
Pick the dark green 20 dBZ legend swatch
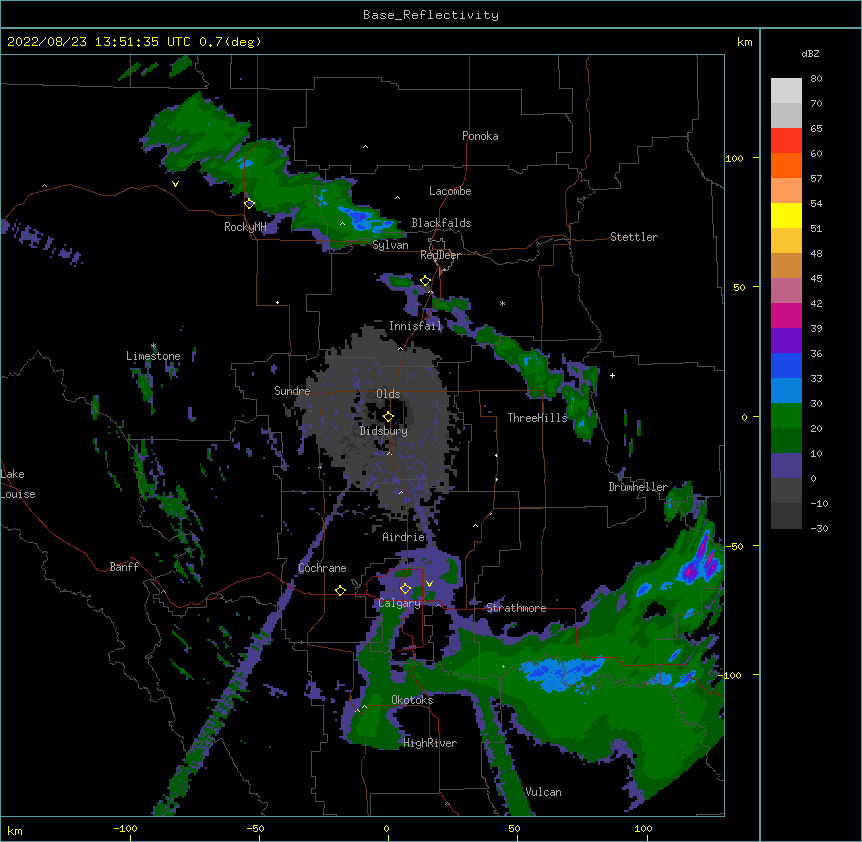point(786,440)
